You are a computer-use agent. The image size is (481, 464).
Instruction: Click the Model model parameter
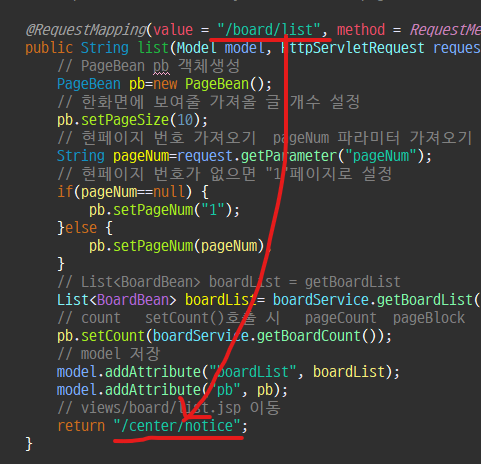[221, 48]
